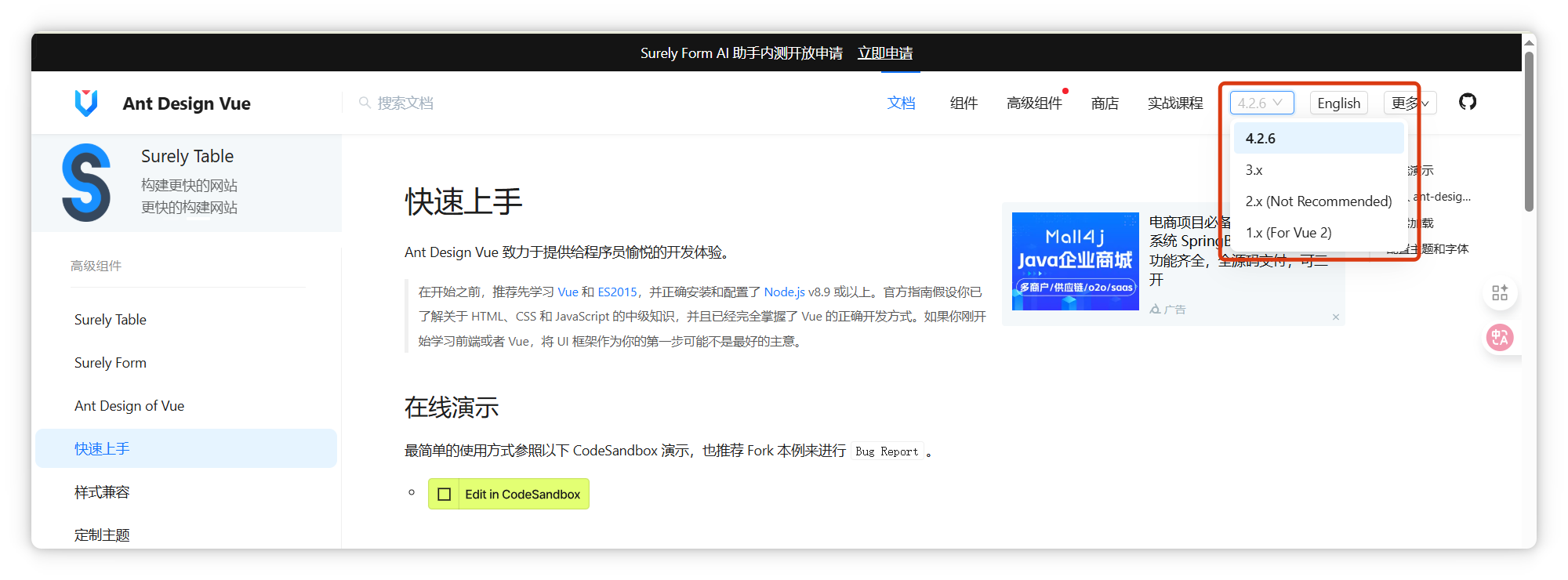The height and width of the screenshot is (580, 1568).
Task: Open the GitHub repository icon
Action: (x=1467, y=102)
